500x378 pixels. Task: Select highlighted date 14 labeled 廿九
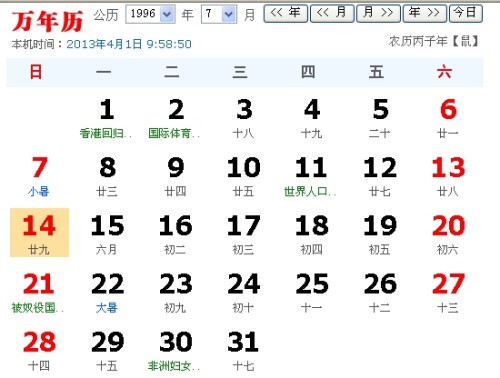pyautogui.click(x=39, y=233)
